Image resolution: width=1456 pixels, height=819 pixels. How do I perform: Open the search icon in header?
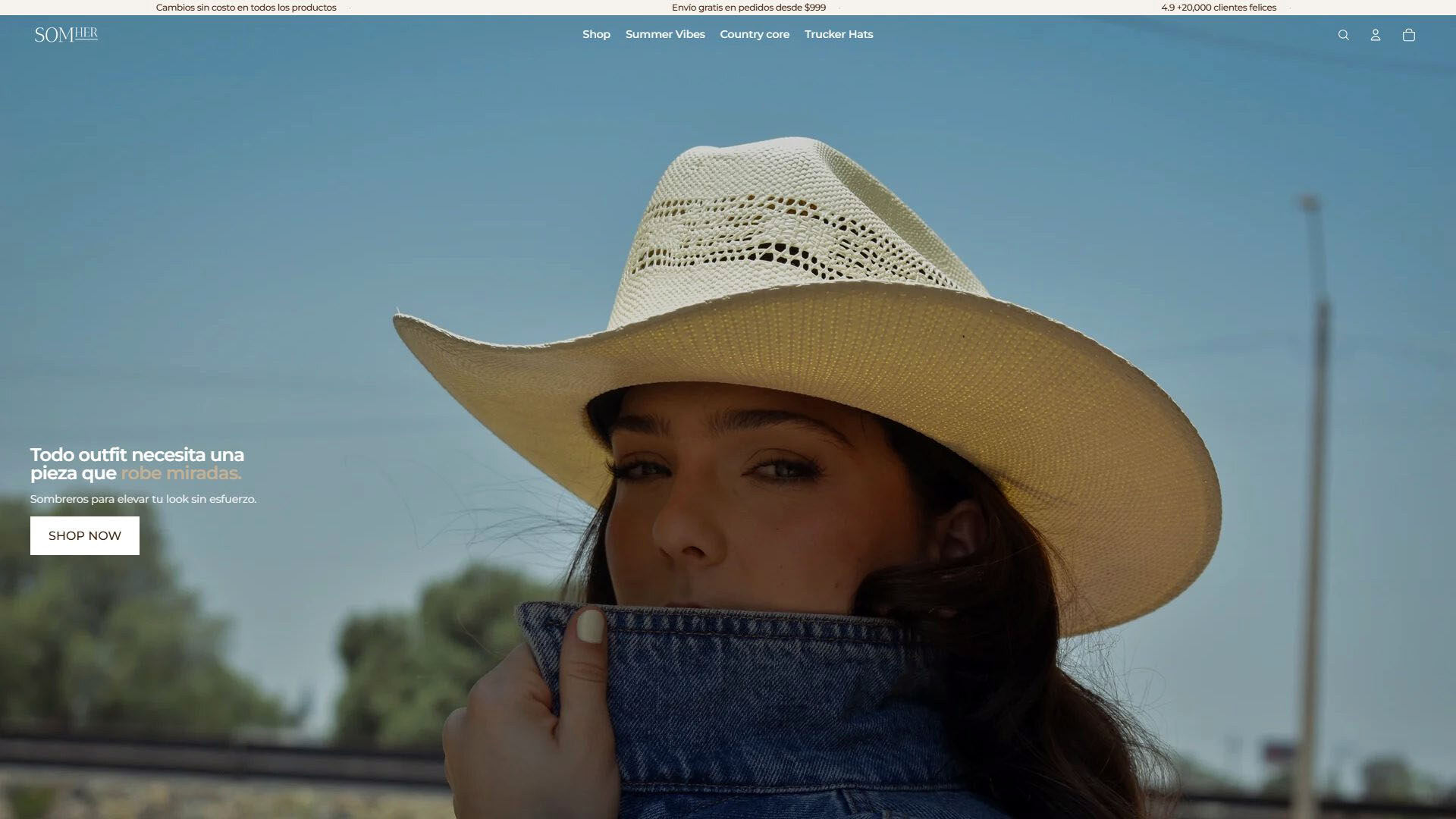tap(1343, 35)
